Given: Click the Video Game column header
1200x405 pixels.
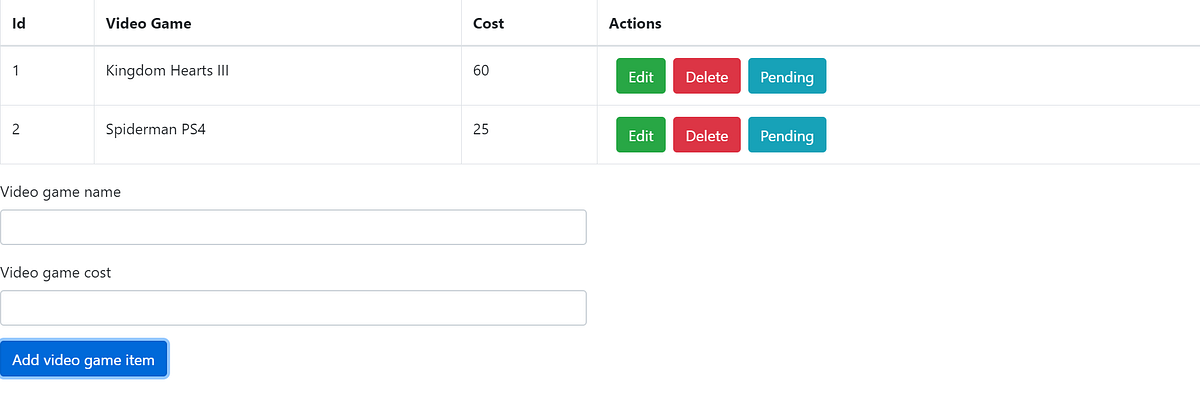Looking at the screenshot, I should (x=148, y=23).
